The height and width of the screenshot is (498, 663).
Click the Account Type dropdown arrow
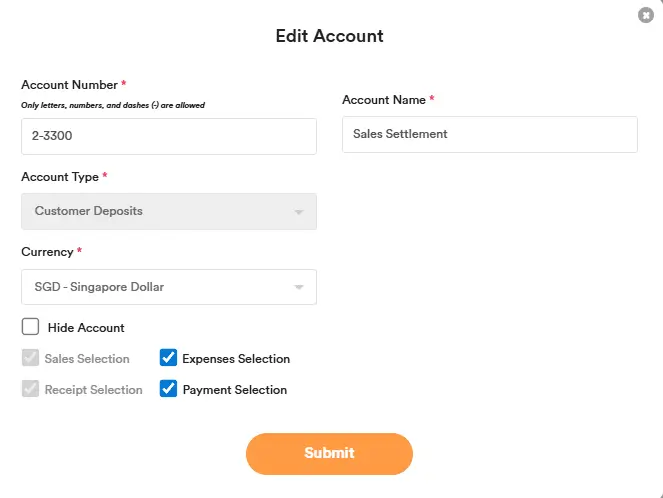pyautogui.click(x=298, y=212)
